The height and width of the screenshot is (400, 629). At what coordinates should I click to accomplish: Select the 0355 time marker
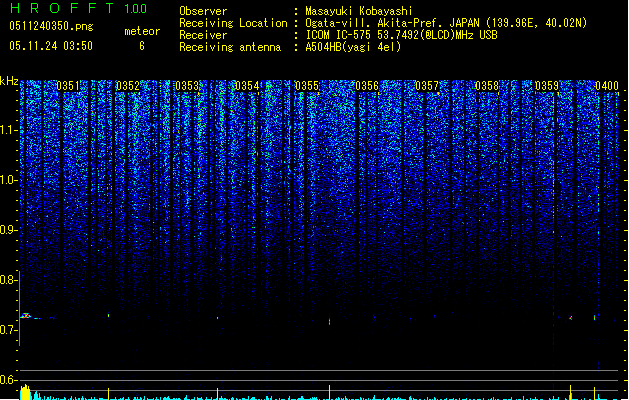(307, 86)
